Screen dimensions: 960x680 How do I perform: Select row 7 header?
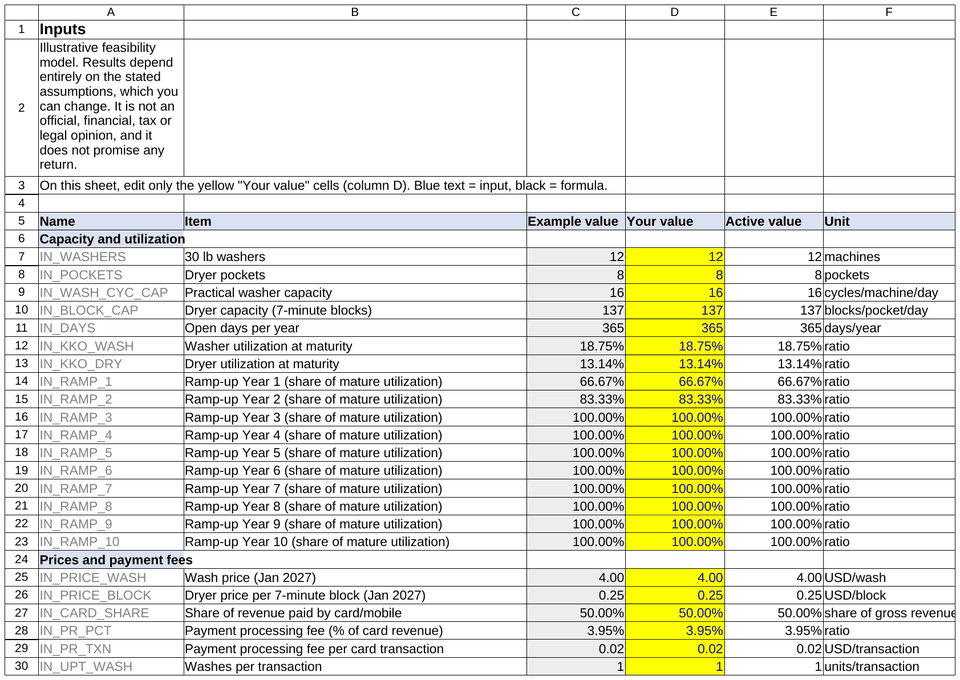click(21, 257)
